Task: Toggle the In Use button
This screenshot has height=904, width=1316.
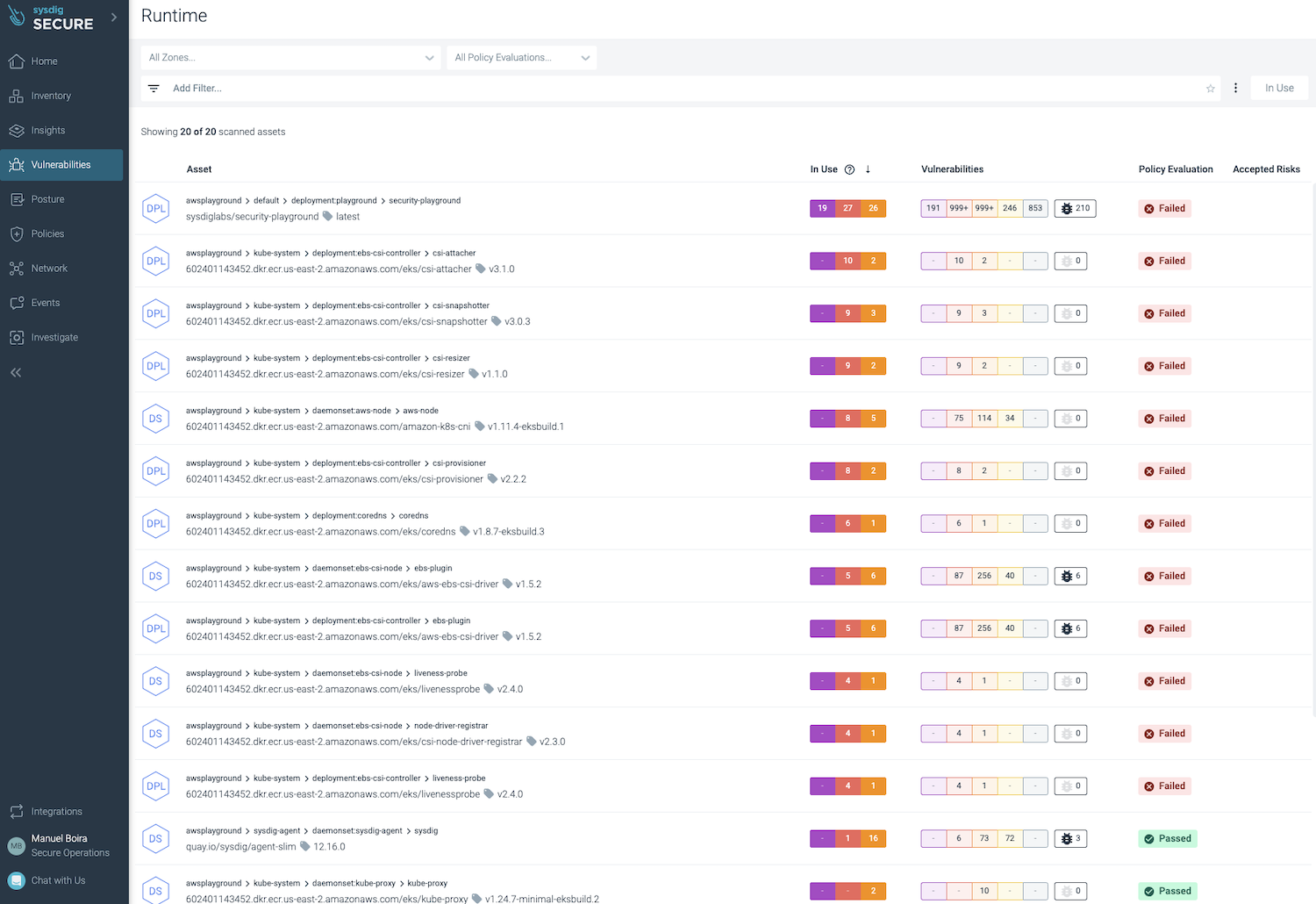Action: [1279, 88]
